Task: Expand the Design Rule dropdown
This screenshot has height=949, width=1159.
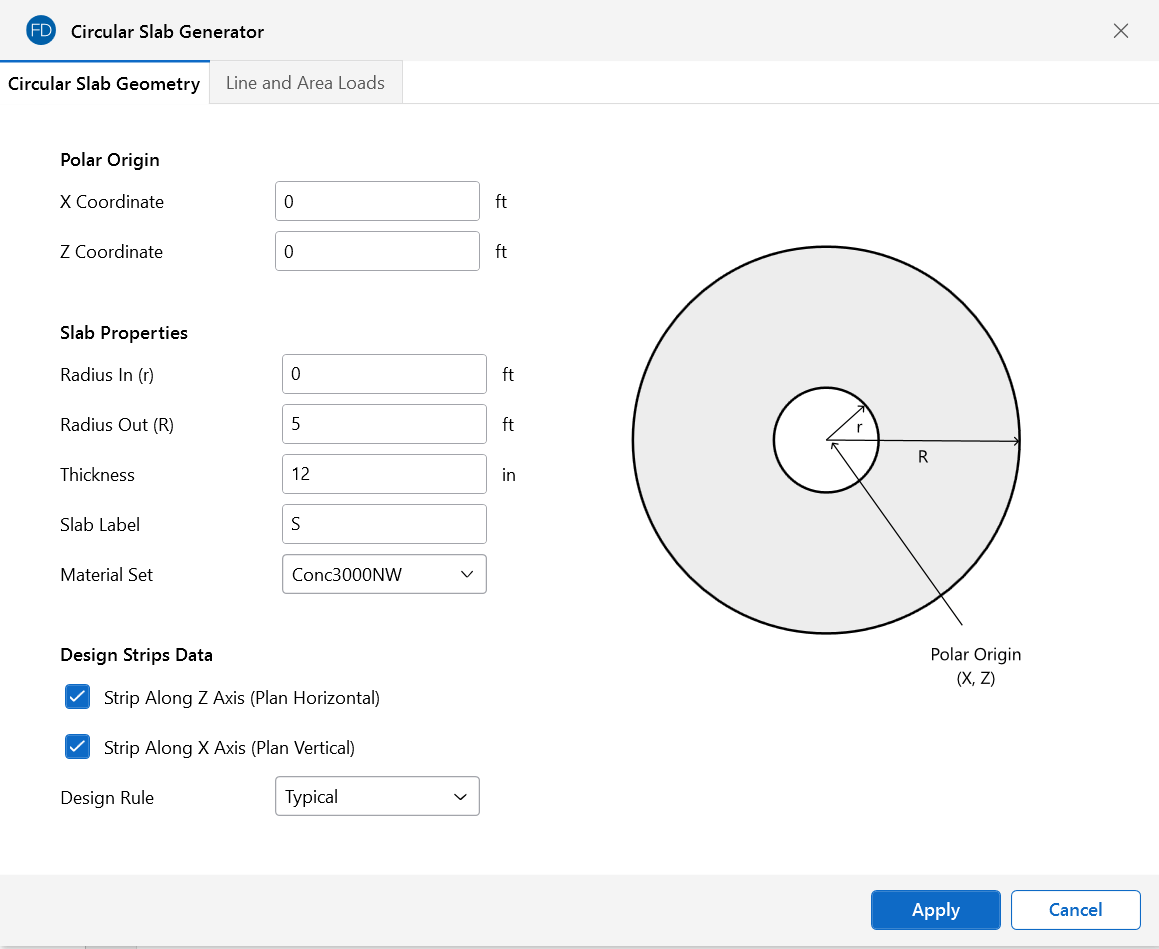Action: point(377,796)
